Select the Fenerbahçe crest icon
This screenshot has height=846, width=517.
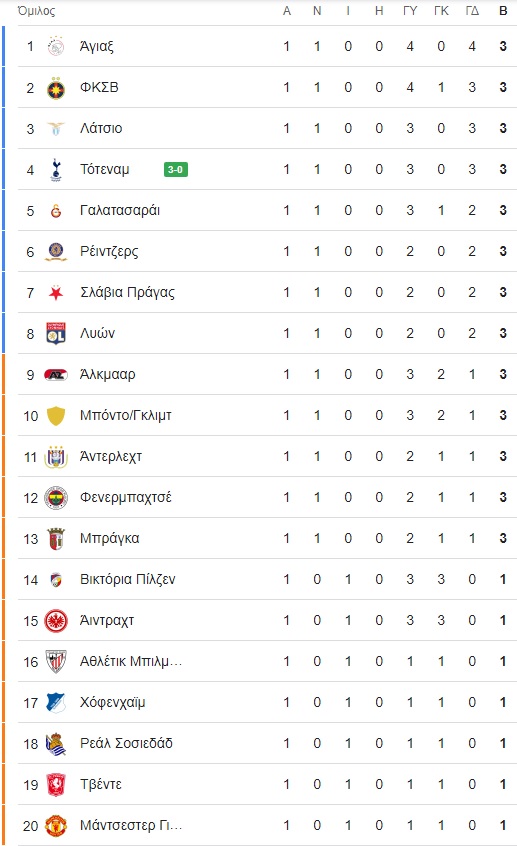click(x=56, y=497)
